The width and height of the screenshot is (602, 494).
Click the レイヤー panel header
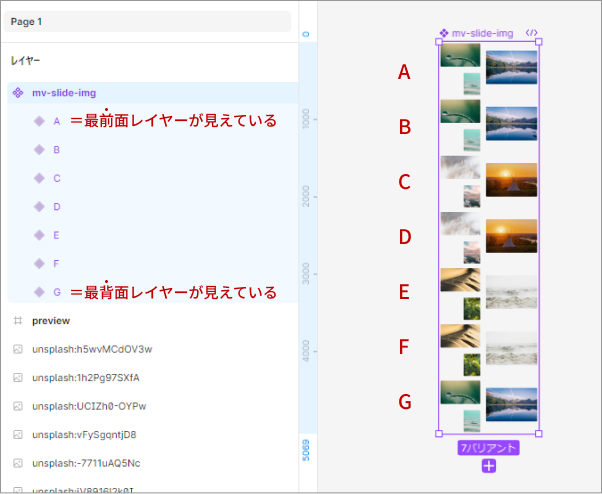pyautogui.click(x=26, y=60)
